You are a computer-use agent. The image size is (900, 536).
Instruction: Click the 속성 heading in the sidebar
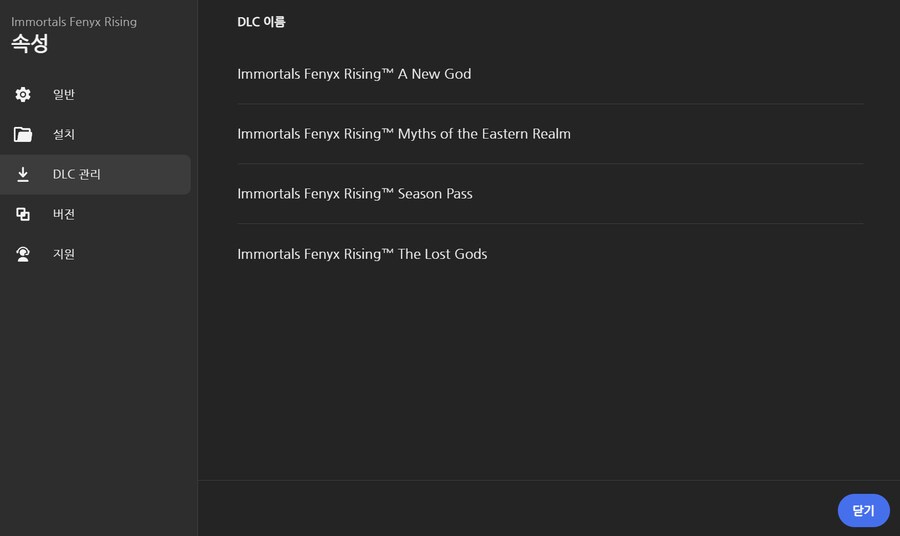coord(30,44)
